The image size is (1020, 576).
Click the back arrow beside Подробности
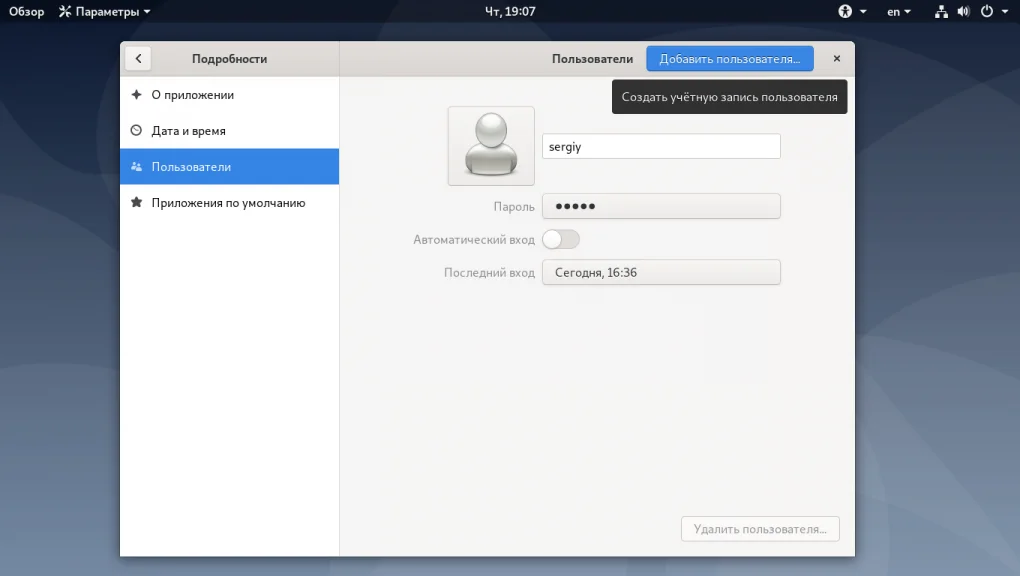pos(137,58)
